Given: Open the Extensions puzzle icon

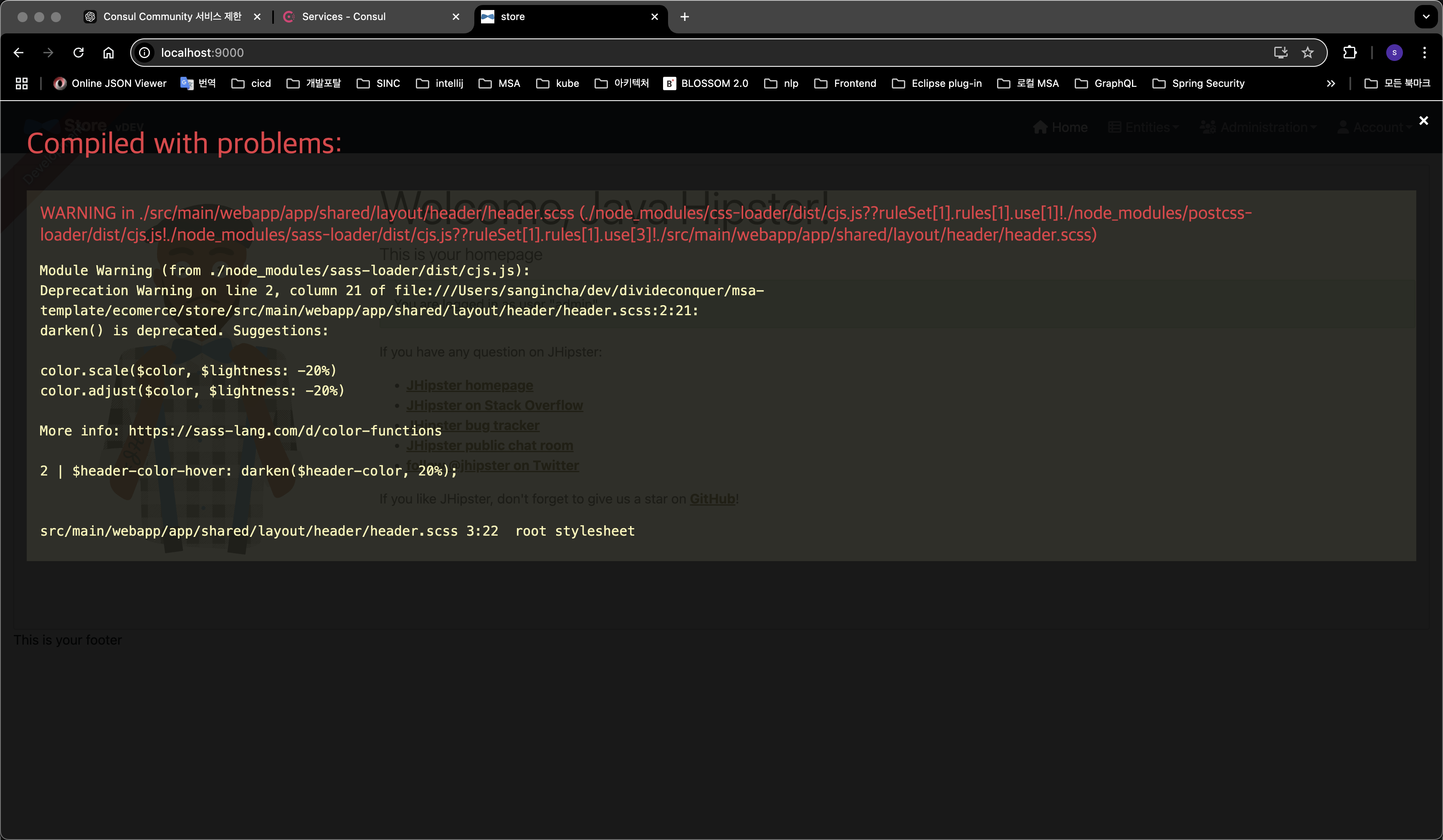Looking at the screenshot, I should [x=1349, y=53].
